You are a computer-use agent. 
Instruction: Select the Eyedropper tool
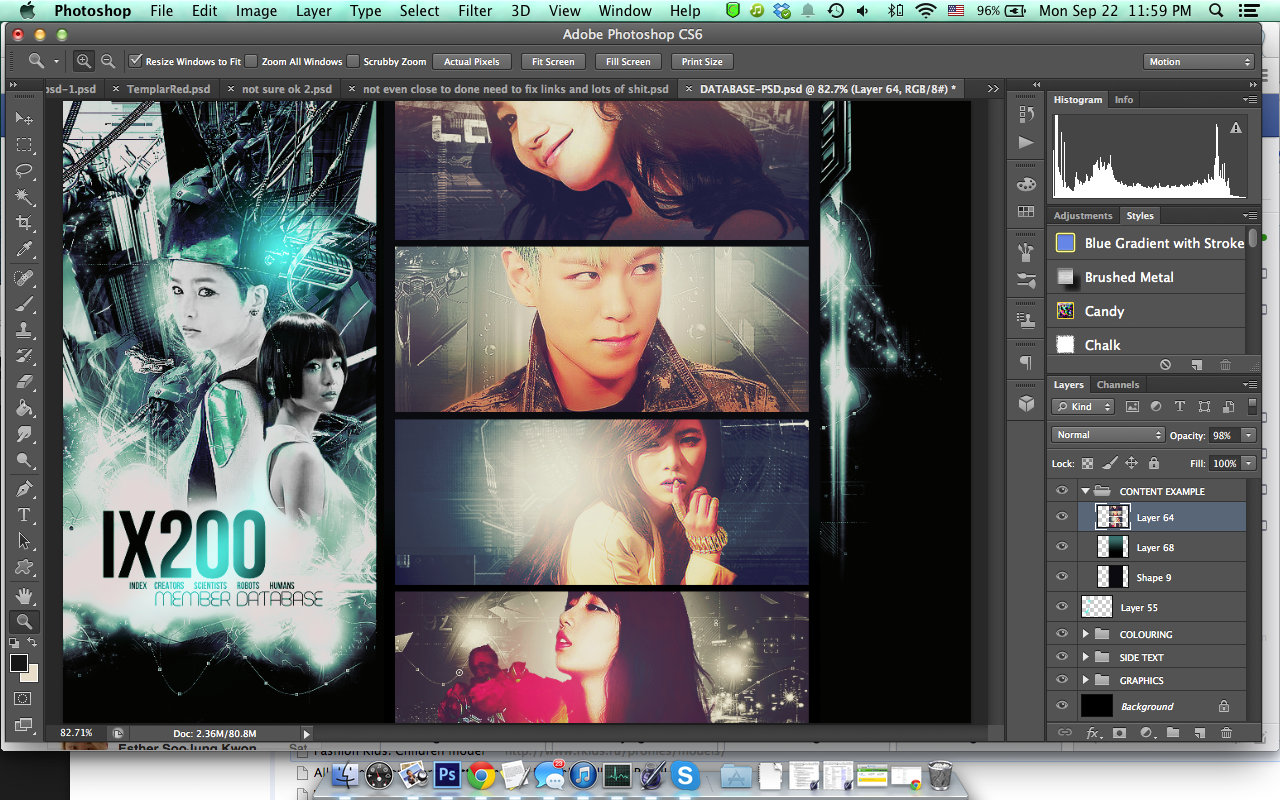click(x=24, y=249)
